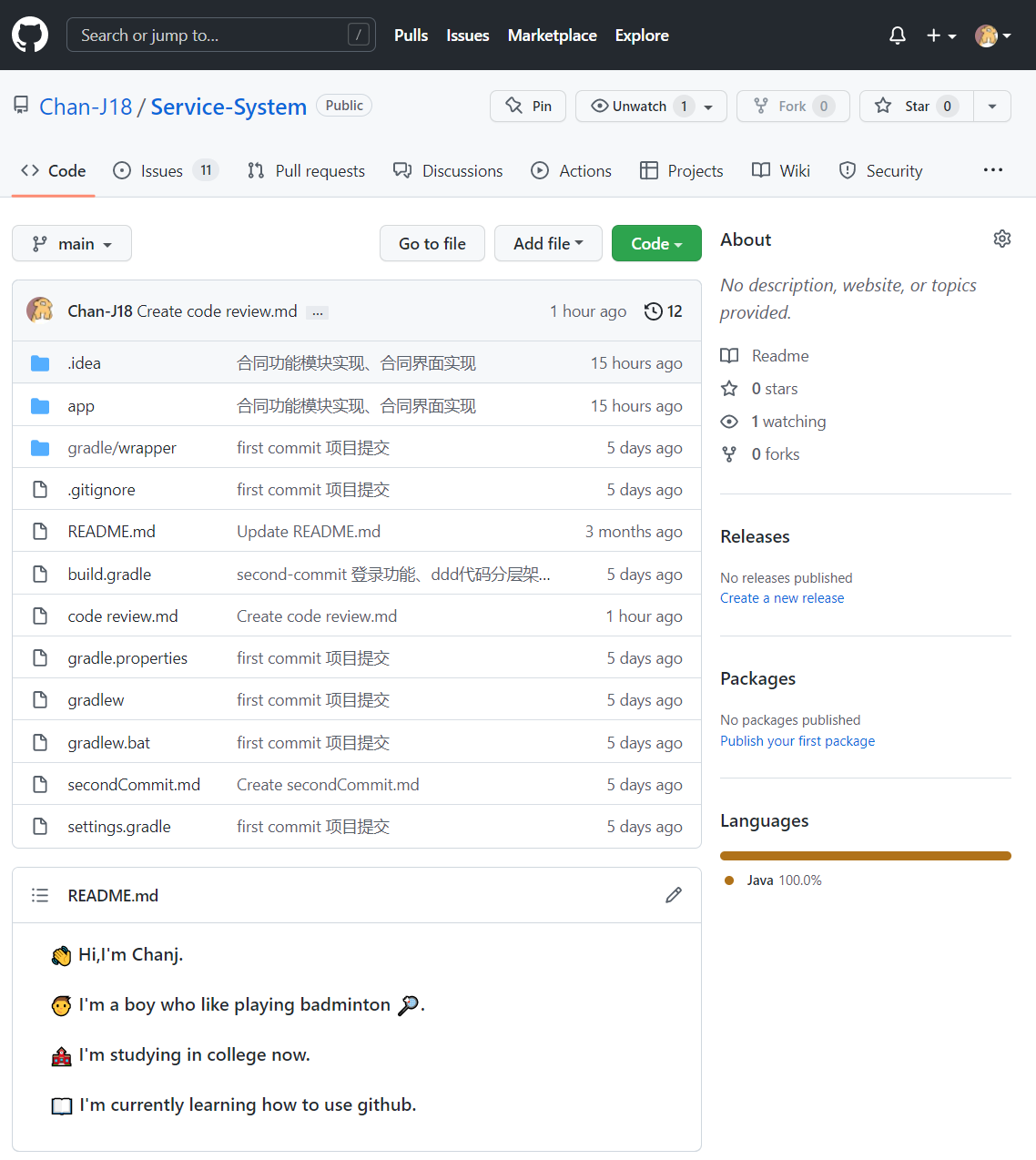Click the Fork button
This screenshot has height=1160, width=1036.
(x=793, y=107)
